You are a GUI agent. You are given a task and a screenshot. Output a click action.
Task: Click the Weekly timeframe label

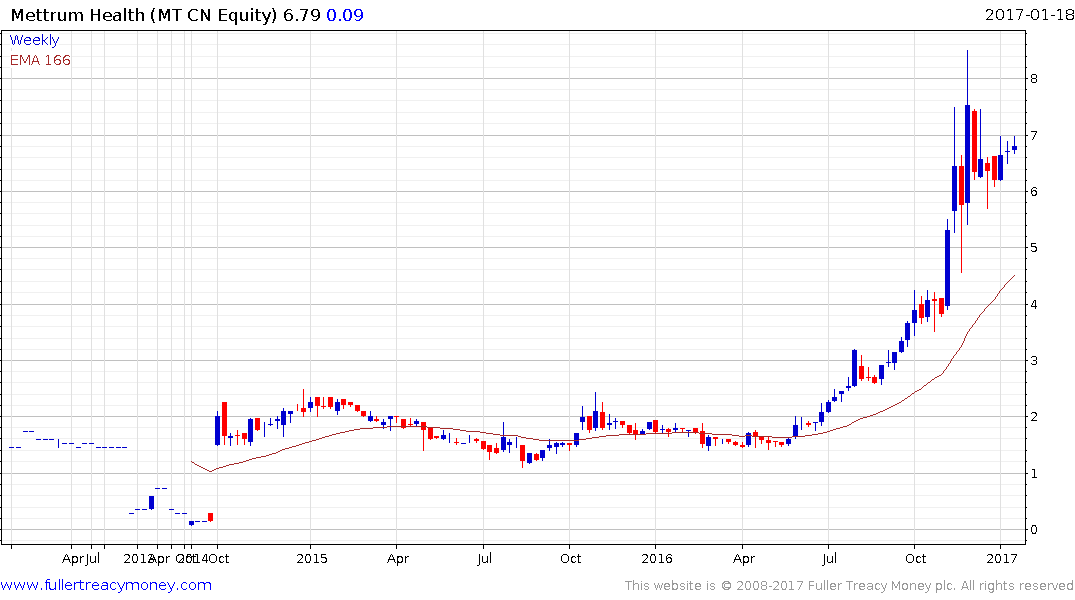tap(34, 40)
